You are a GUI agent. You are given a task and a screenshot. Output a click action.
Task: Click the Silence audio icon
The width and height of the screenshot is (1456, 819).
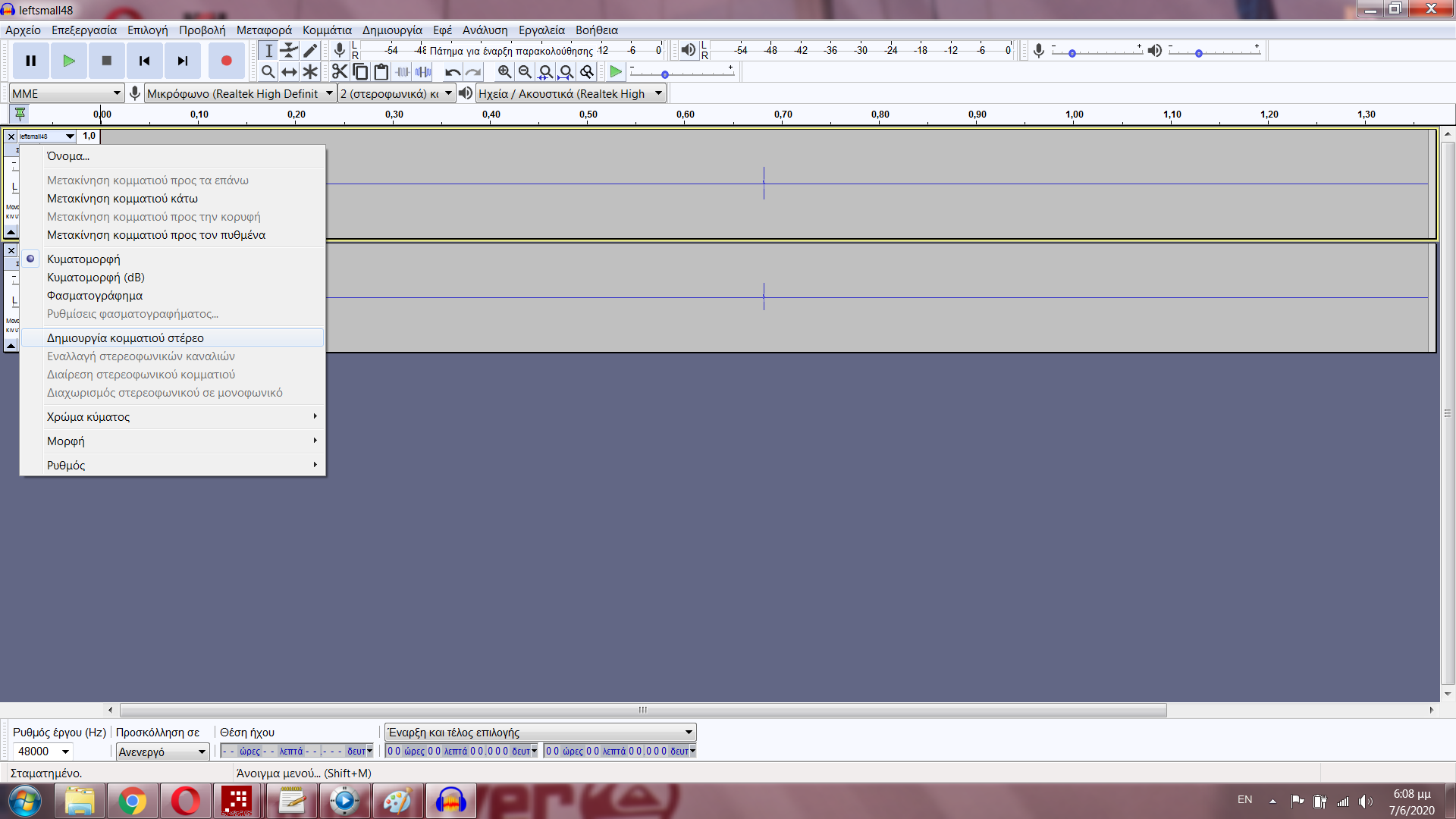[x=423, y=72]
